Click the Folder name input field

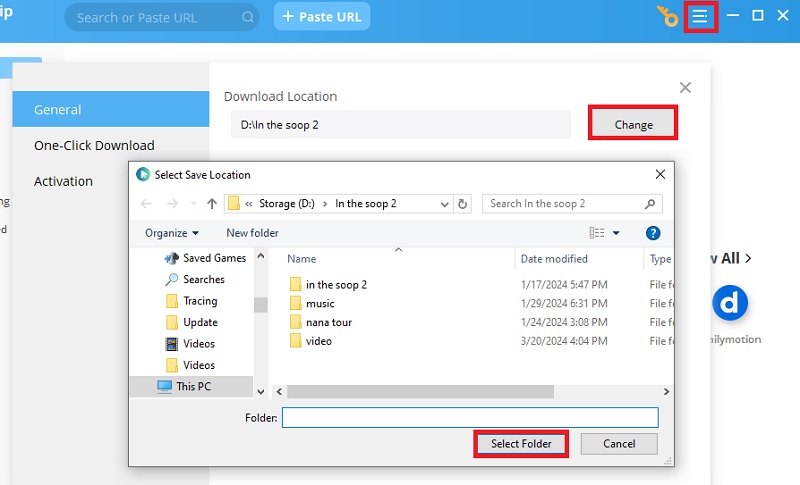point(470,417)
